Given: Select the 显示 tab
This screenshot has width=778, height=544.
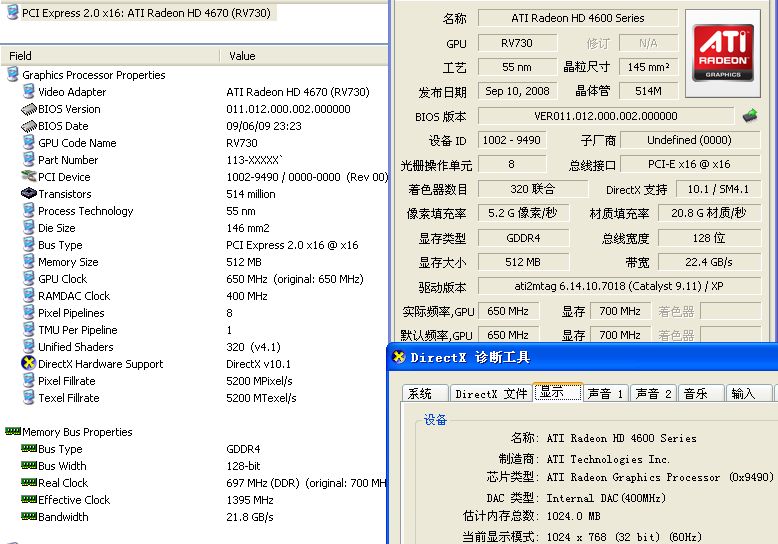Looking at the screenshot, I should click(x=558, y=392).
